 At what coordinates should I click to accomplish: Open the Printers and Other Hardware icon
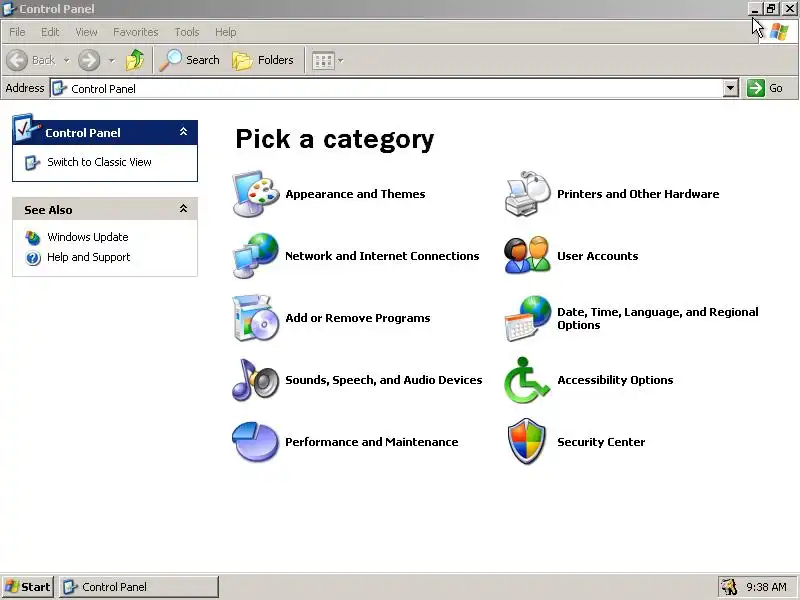click(528, 194)
